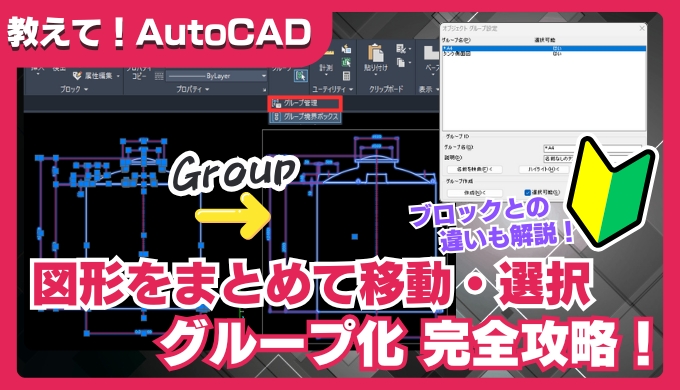Click the 選択可能 column header in dialog
Screen dimensions: 680x390
(x=545, y=40)
